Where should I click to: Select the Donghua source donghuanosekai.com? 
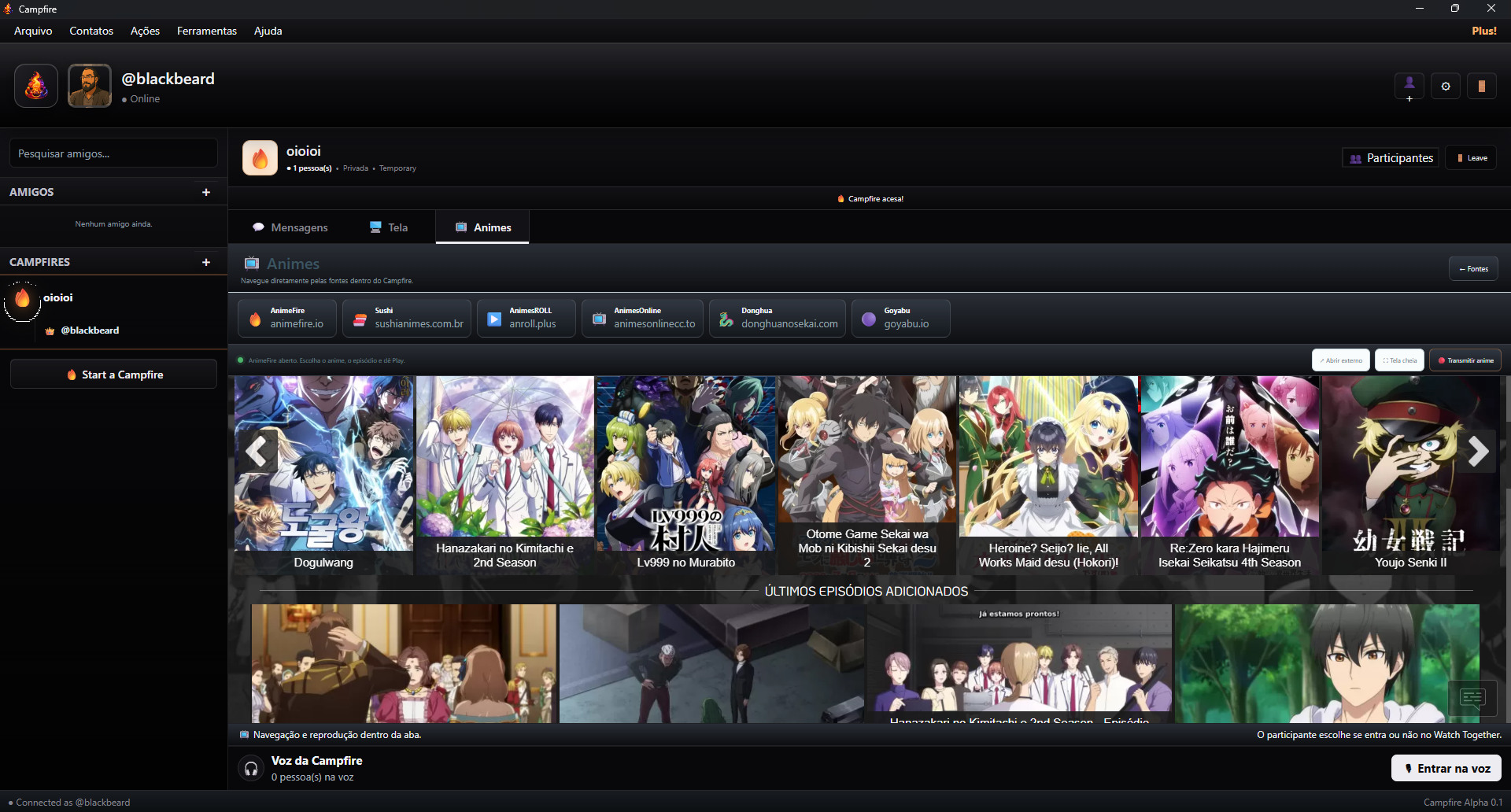coord(778,318)
